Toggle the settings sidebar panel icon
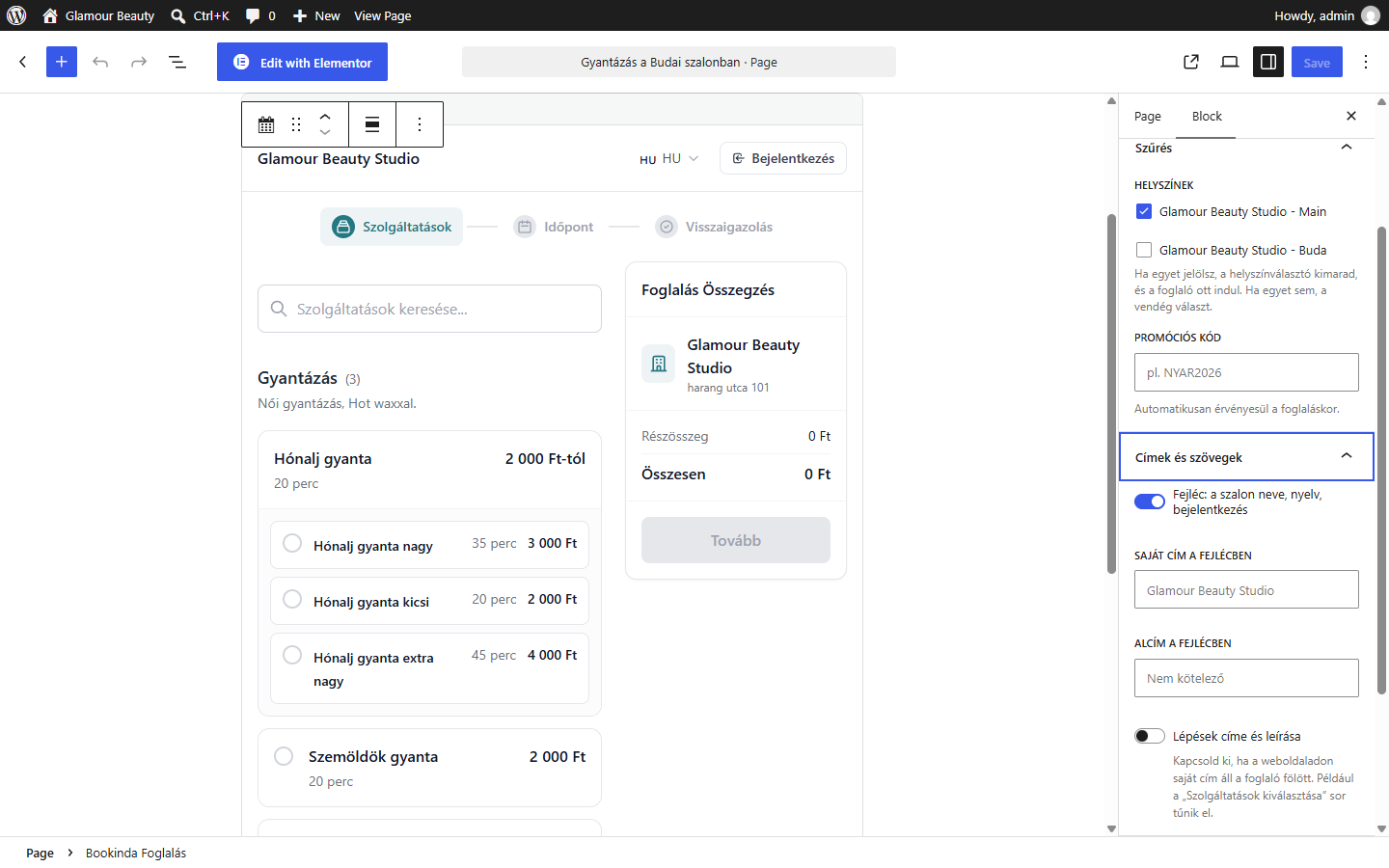The width and height of the screenshot is (1389, 868). 1268,62
